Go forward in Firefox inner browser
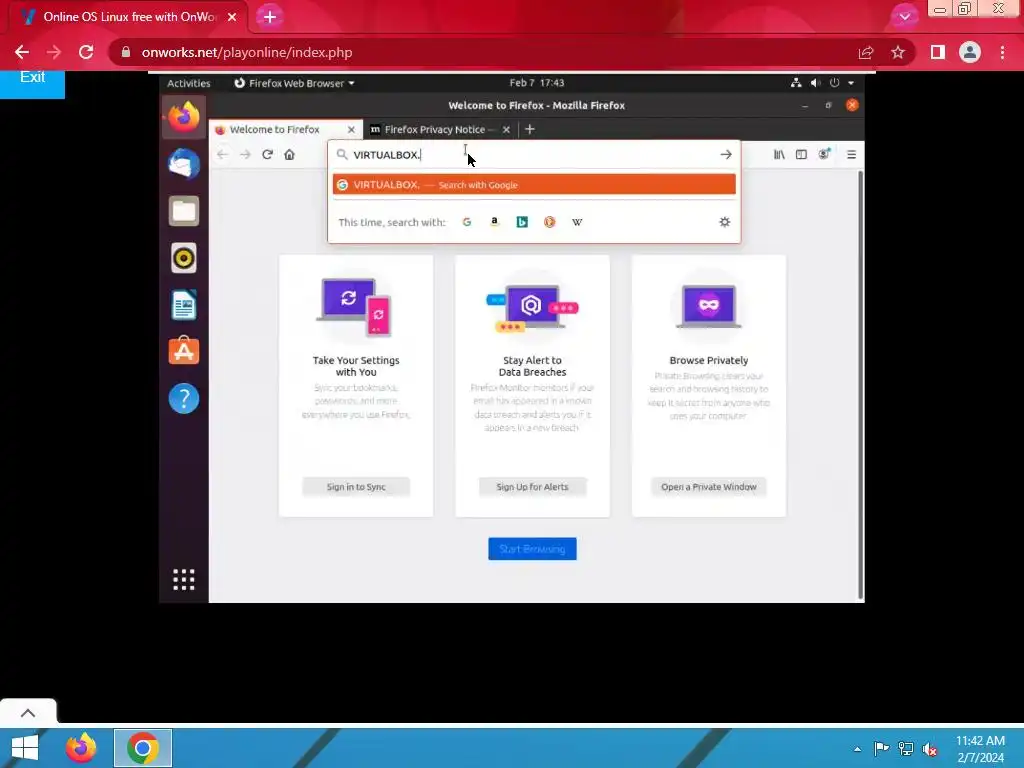1024x768 pixels. click(245, 155)
